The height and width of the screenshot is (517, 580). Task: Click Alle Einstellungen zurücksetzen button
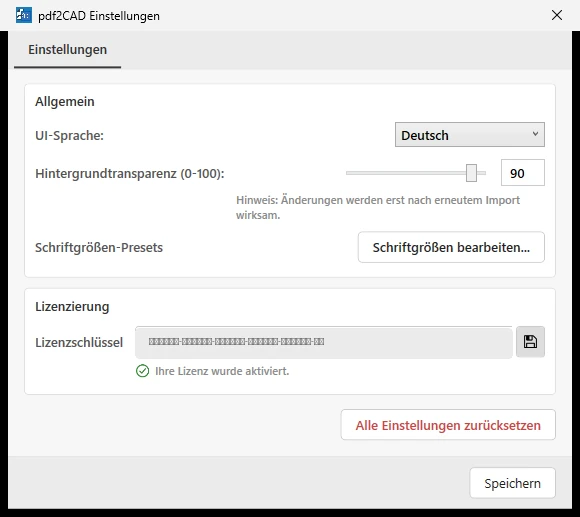pos(448,425)
